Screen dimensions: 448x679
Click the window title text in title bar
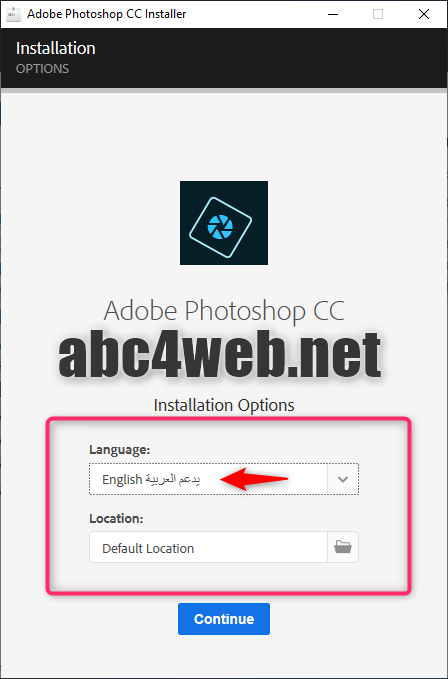point(106,14)
